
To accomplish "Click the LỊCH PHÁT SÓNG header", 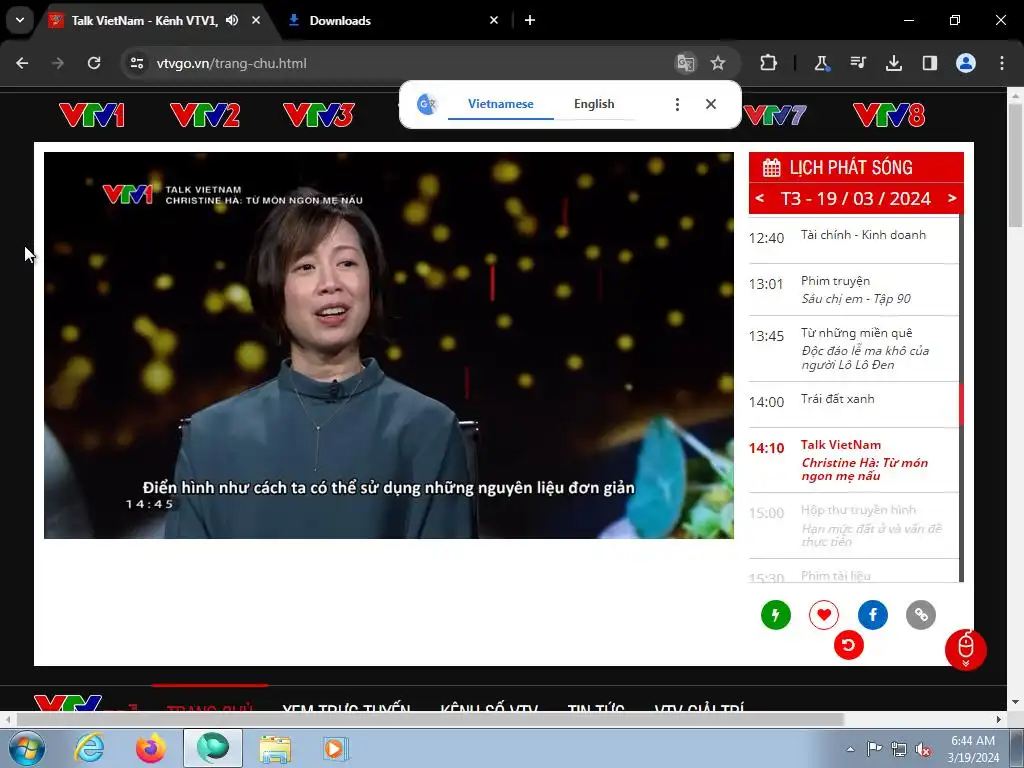I will point(856,167).
